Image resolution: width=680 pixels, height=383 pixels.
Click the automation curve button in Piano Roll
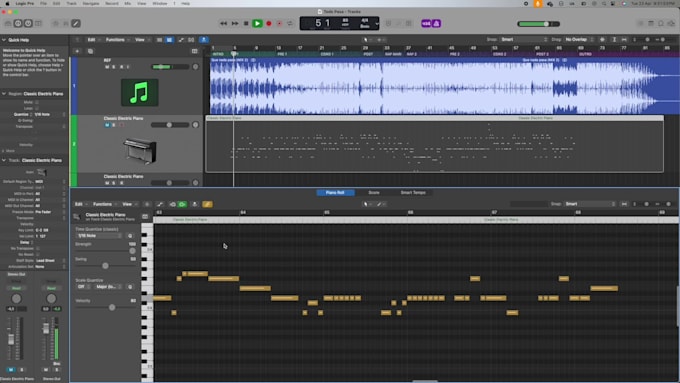pos(160,204)
